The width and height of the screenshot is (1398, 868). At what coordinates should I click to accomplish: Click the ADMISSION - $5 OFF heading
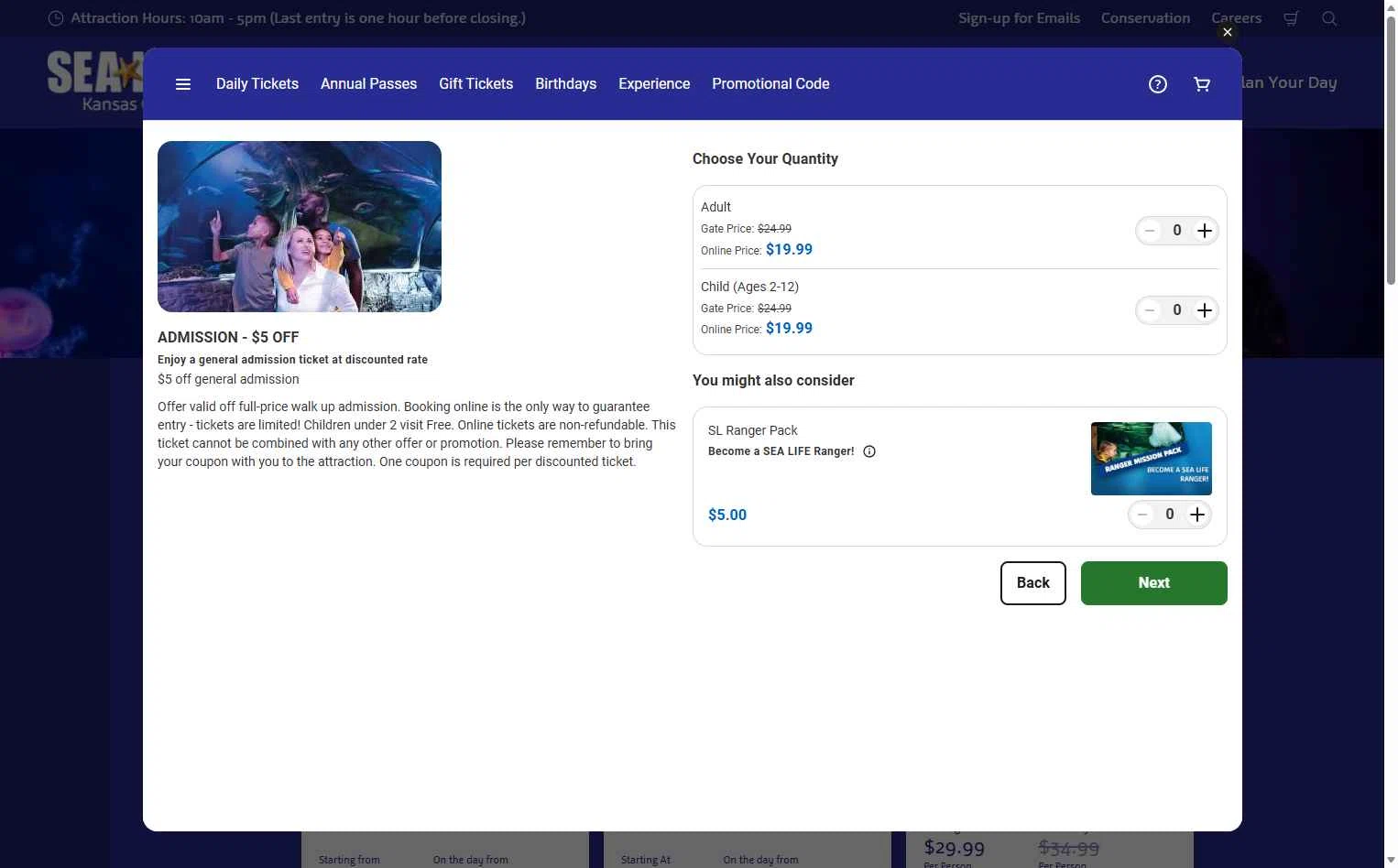(x=228, y=337)
